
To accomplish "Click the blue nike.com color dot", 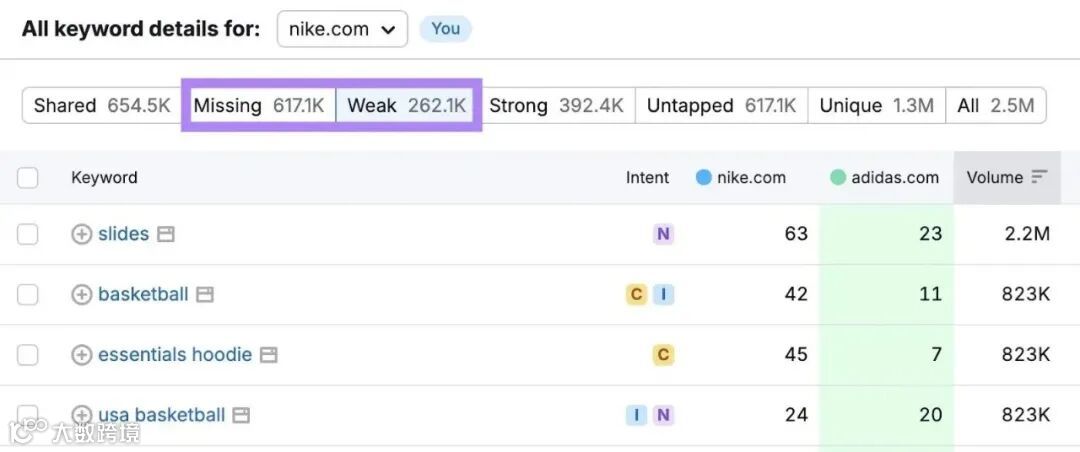I will 703,177.
